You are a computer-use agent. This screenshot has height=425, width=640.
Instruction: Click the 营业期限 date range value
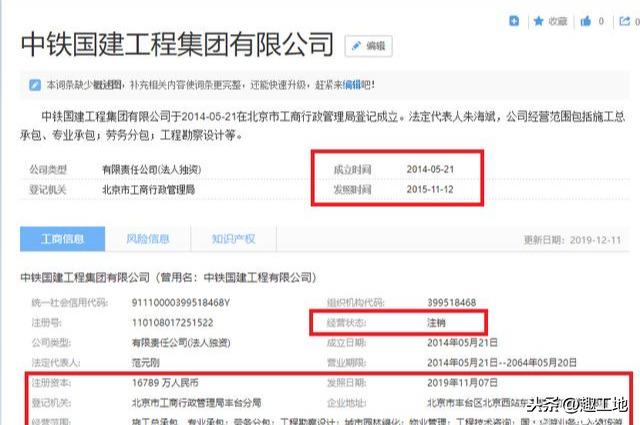[502, 363]
